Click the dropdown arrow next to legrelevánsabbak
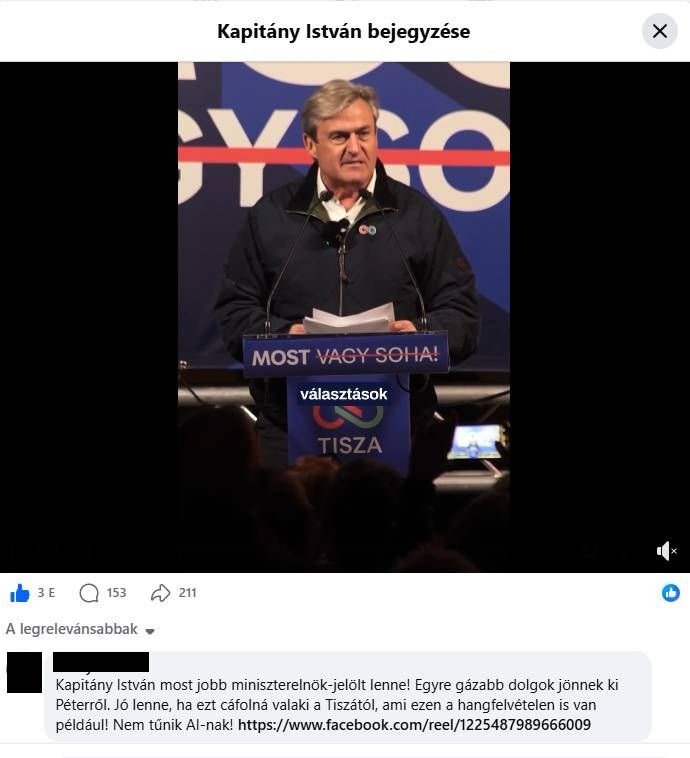 (x=150, y=631)
